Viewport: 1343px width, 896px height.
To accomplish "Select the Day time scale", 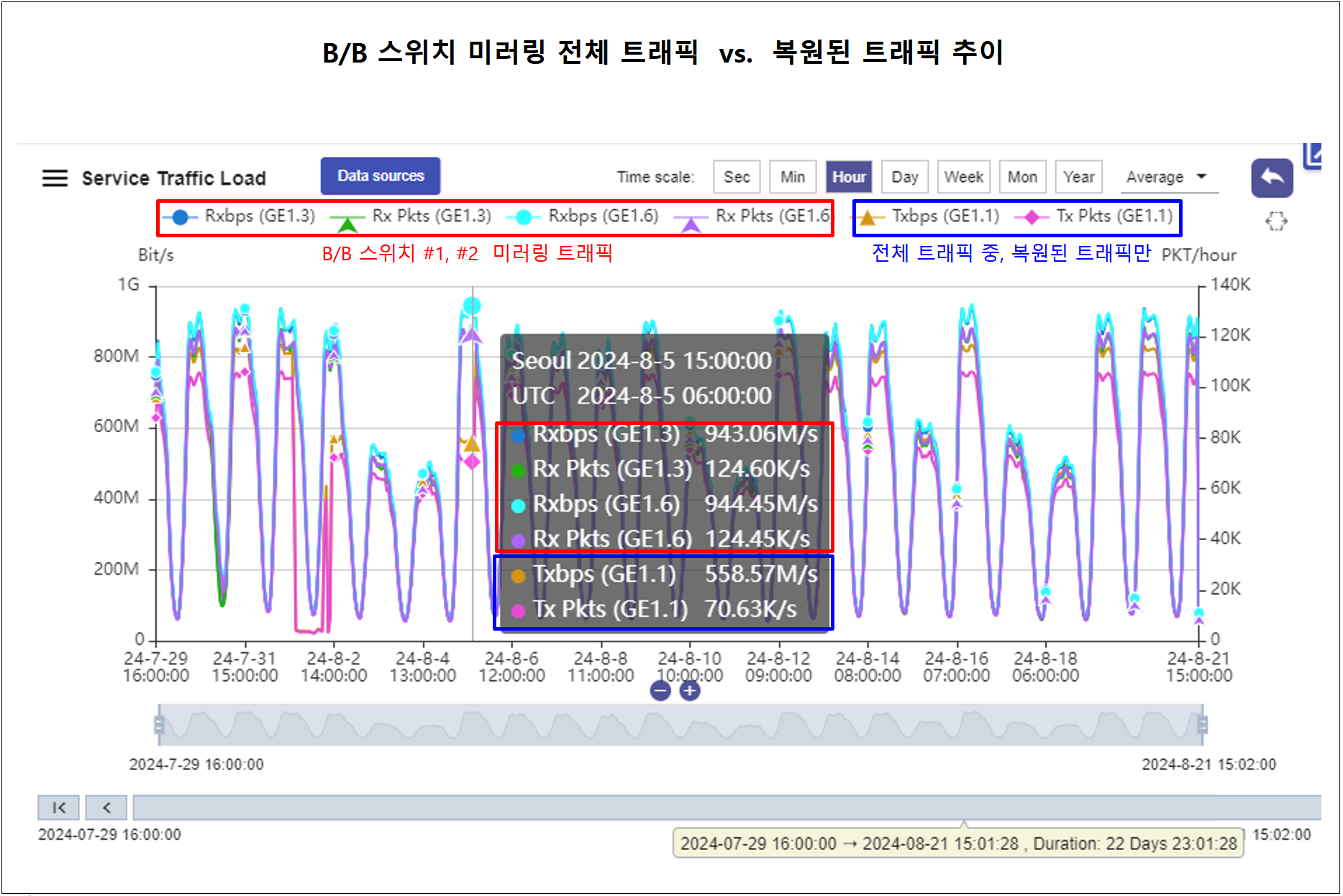I will [x=905, y=177].
